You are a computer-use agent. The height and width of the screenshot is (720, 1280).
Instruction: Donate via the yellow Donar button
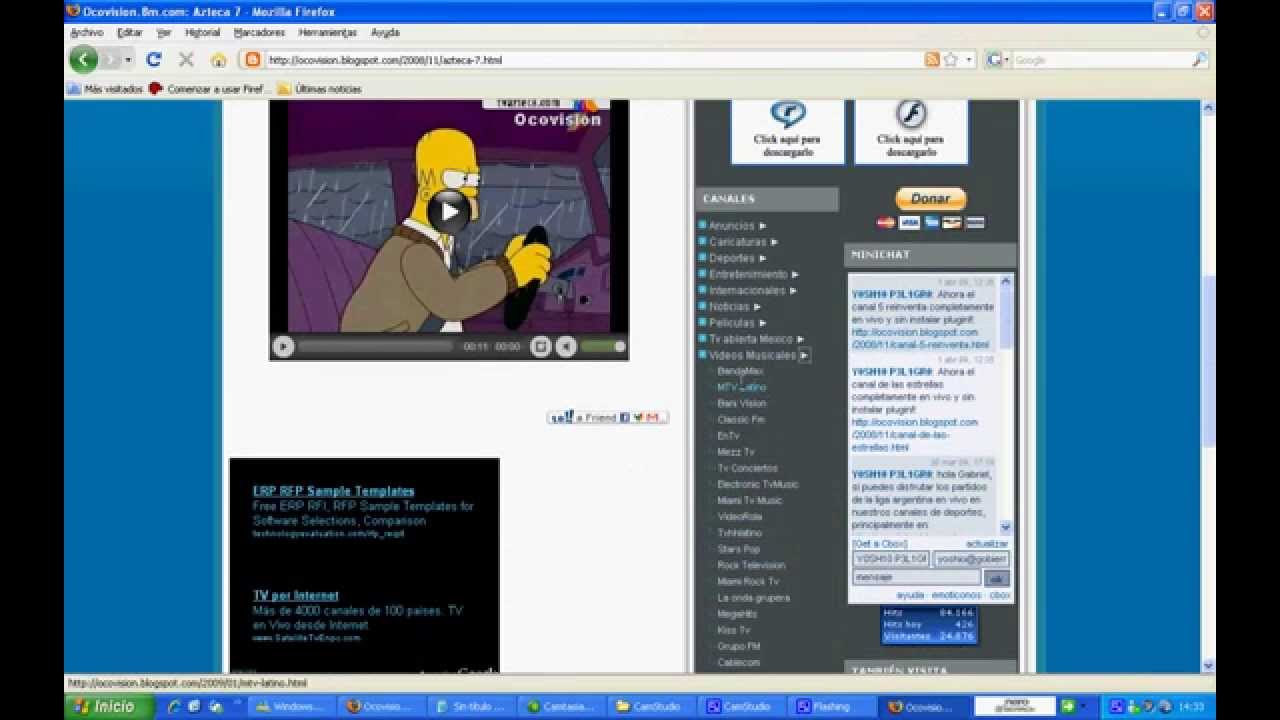point(930,198)
